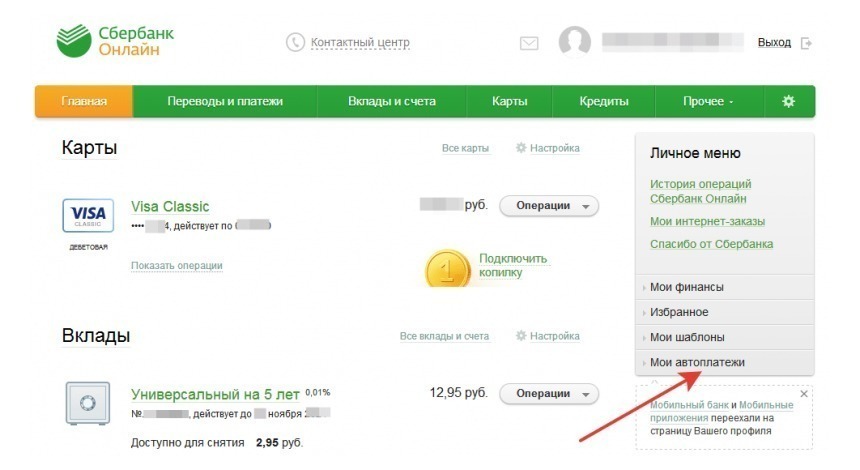Click the 12,95 руб. deposit balance
The image size is (860, 470).
(459, 393)
